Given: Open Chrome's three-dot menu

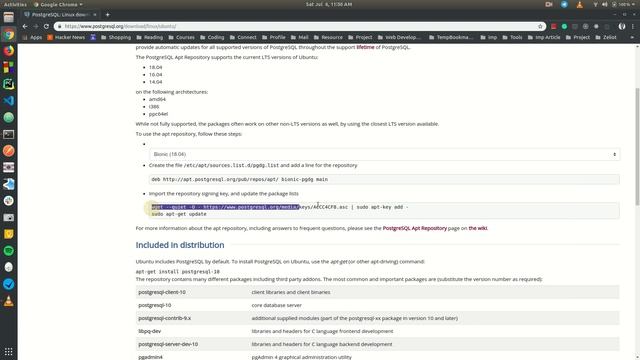Looking at the screenshot, I should click(633, 26).
